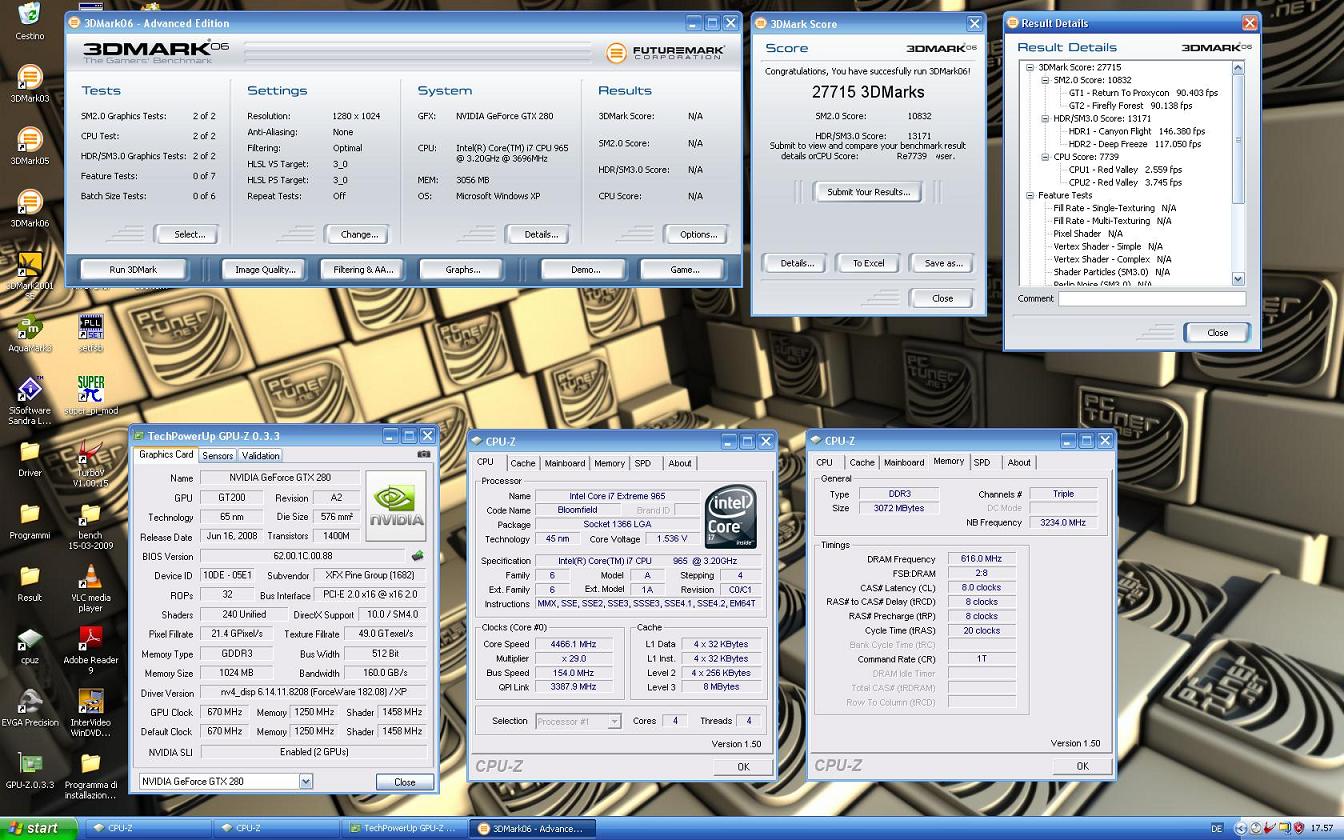Image resolution: width=1344 pixels, height=840 pixels.
Task: Click OK in the CPU-Z Memory window
Action: click(1082, 766)
